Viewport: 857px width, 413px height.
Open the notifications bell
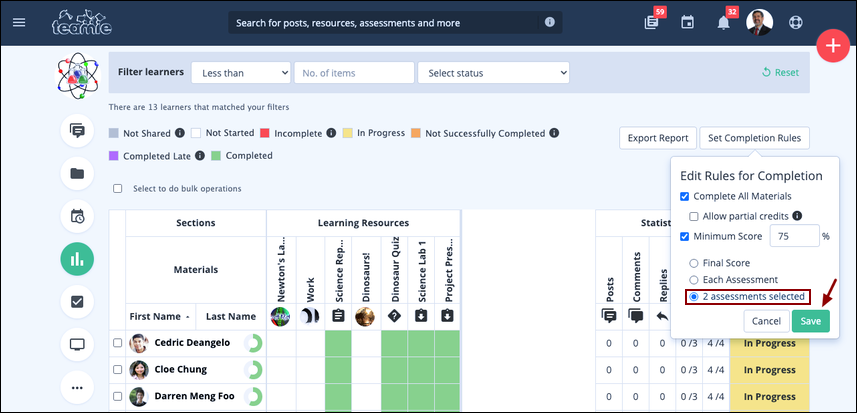pos(724,23)
